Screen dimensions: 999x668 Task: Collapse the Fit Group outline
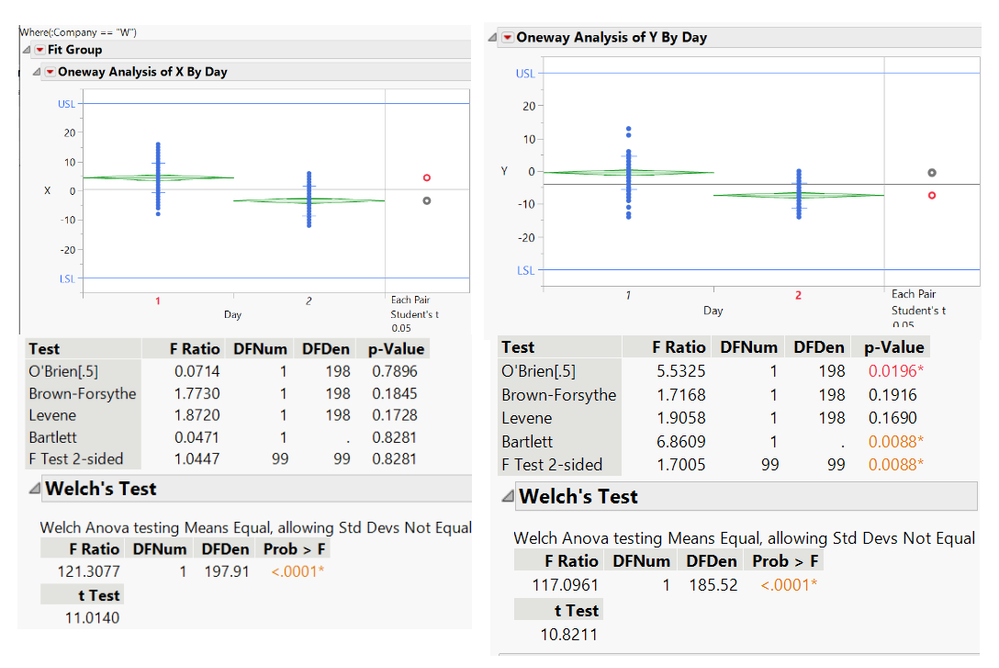click(26, 50)
